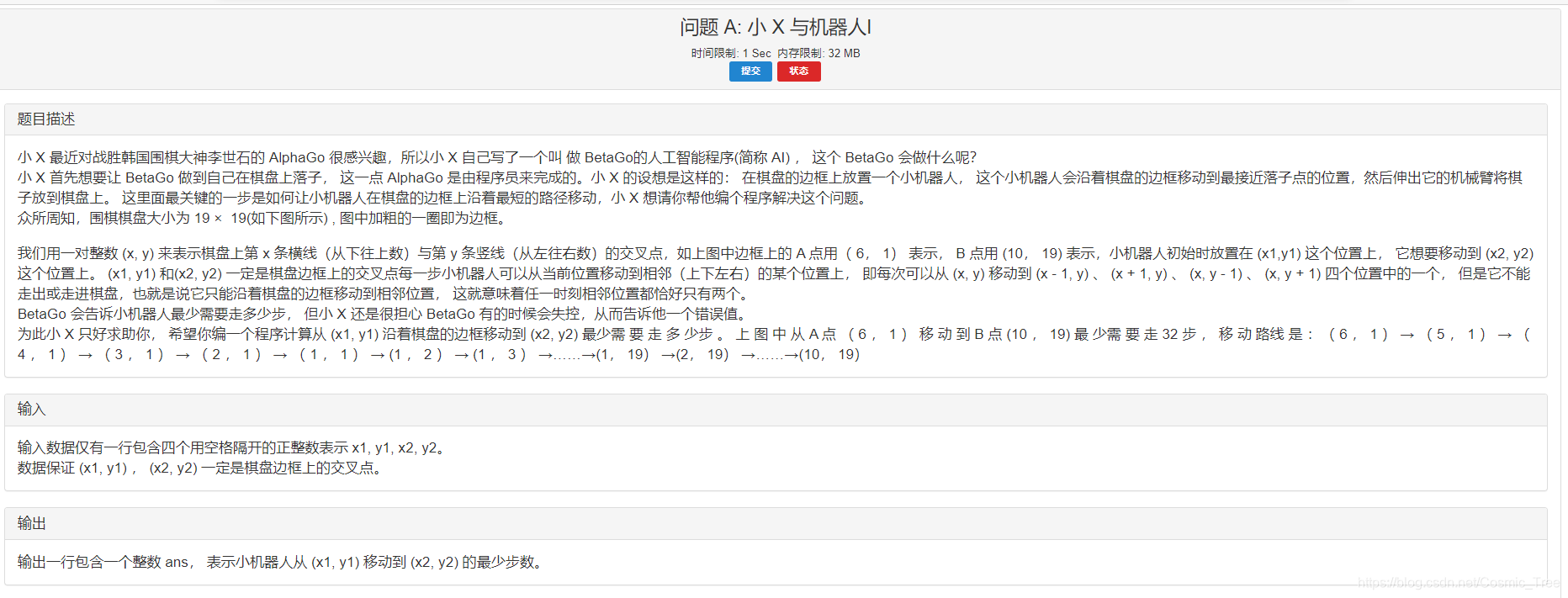Image resolution: width=1568 pixels, height=598 pixels.
Task: Click the blue 提交 submit button
Action: tap(750, 71)
